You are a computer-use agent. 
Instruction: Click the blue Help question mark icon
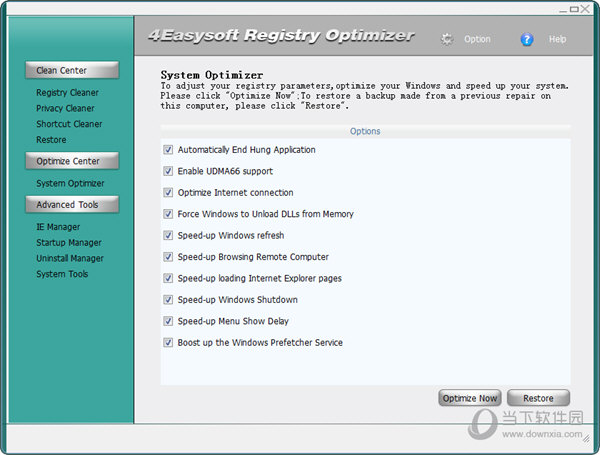[x=527, y=39]
